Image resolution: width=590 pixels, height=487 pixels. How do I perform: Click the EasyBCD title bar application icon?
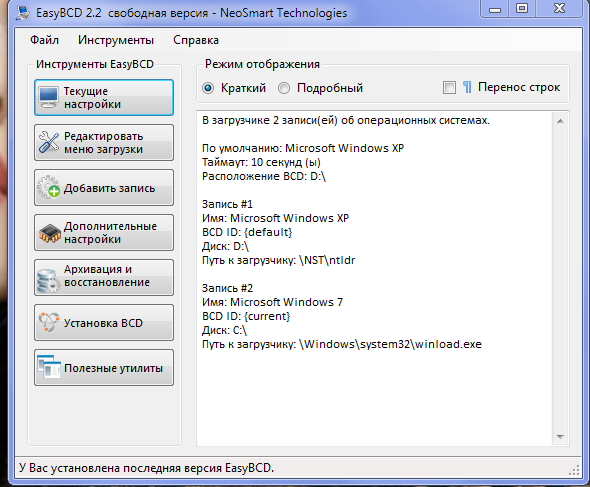(x=23, y=13)
